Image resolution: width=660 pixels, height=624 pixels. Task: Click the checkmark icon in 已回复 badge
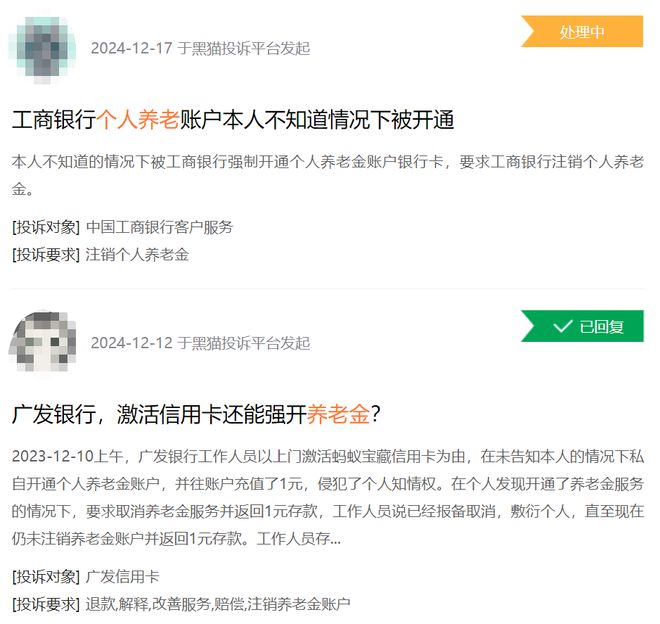[562, 326]
